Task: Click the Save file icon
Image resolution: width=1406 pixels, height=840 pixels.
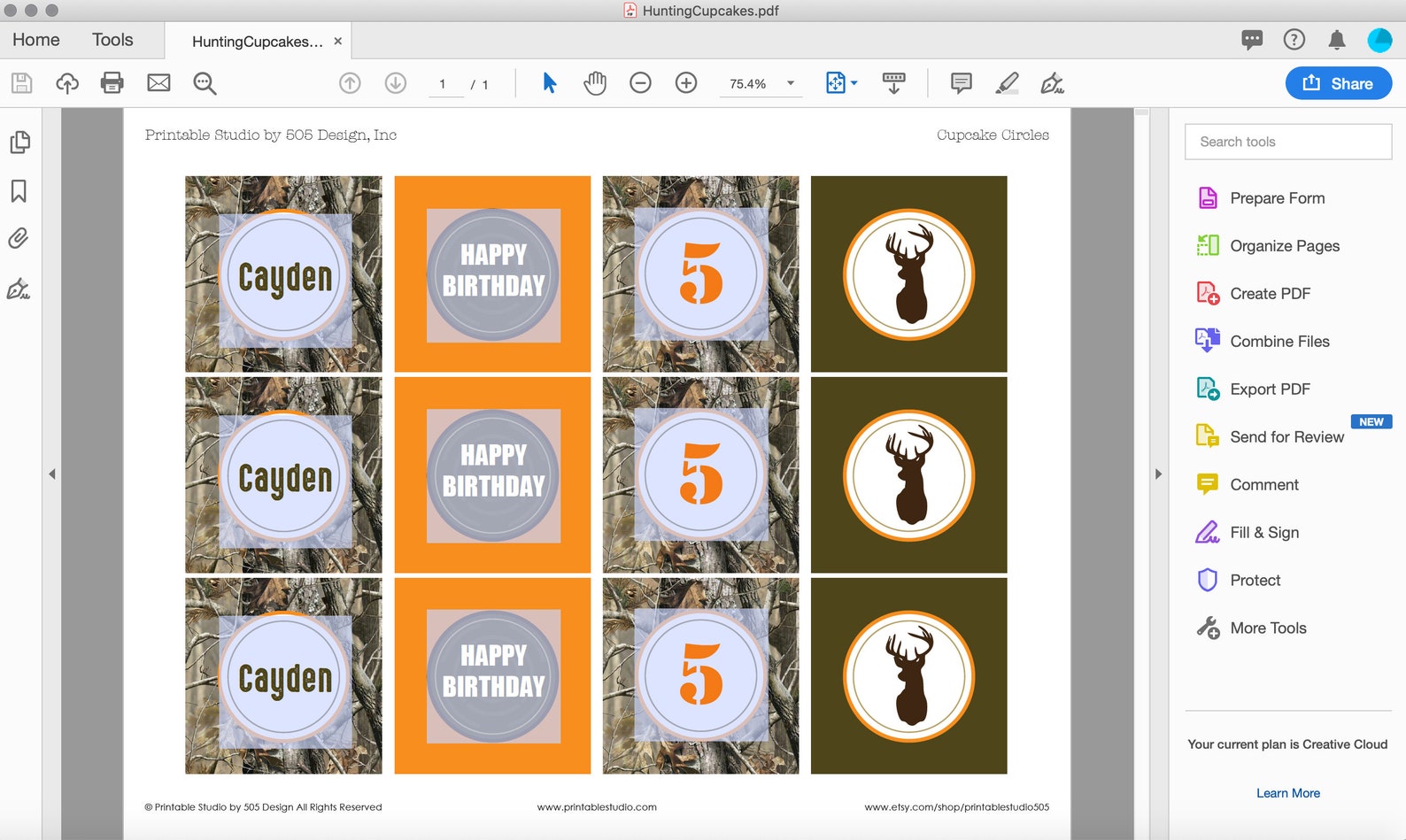Action: [x=22, y=83]
